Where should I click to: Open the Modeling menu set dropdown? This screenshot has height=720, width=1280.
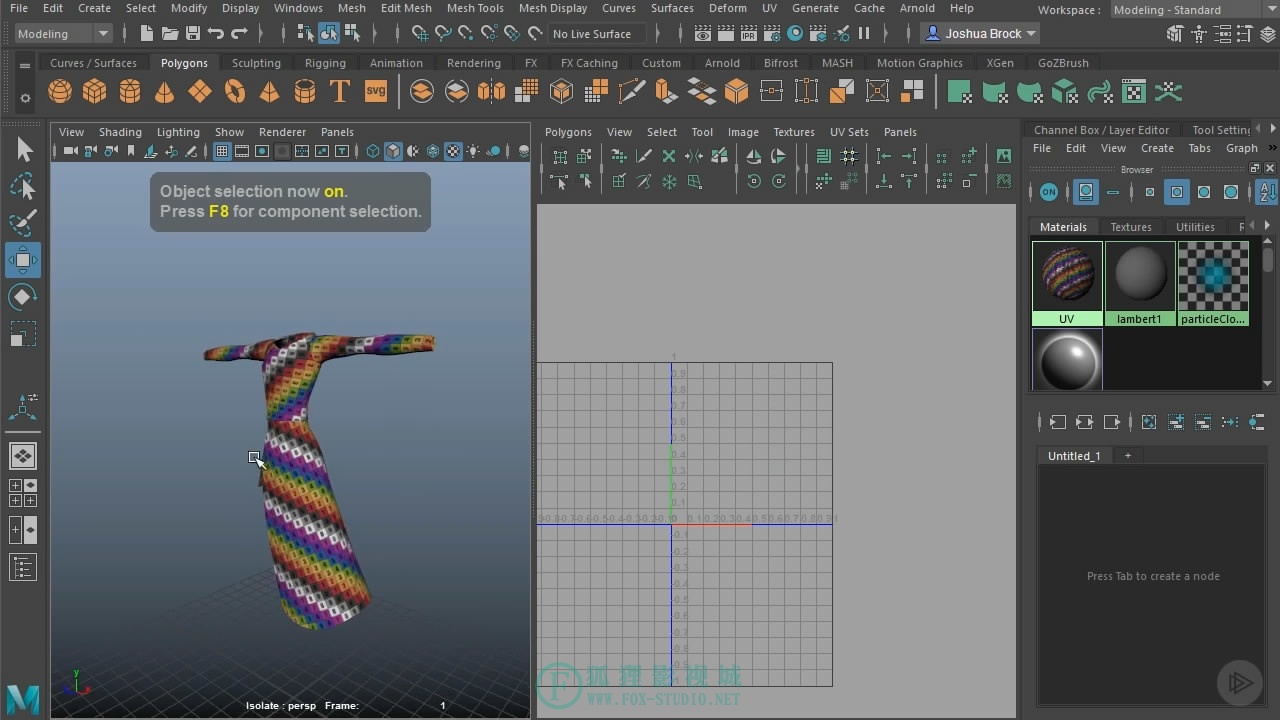click(x=63, y=33)
